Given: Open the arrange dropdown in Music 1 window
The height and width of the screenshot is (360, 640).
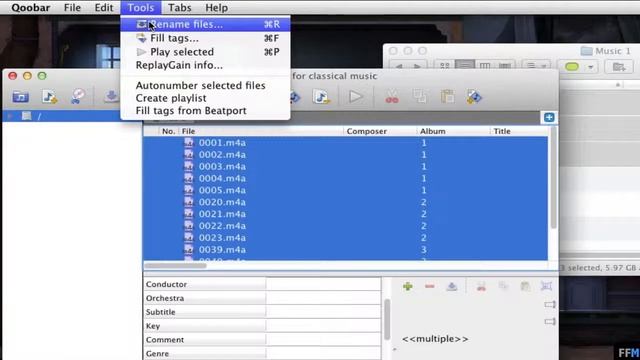Looking at the screenshot, I should (537, 66).
